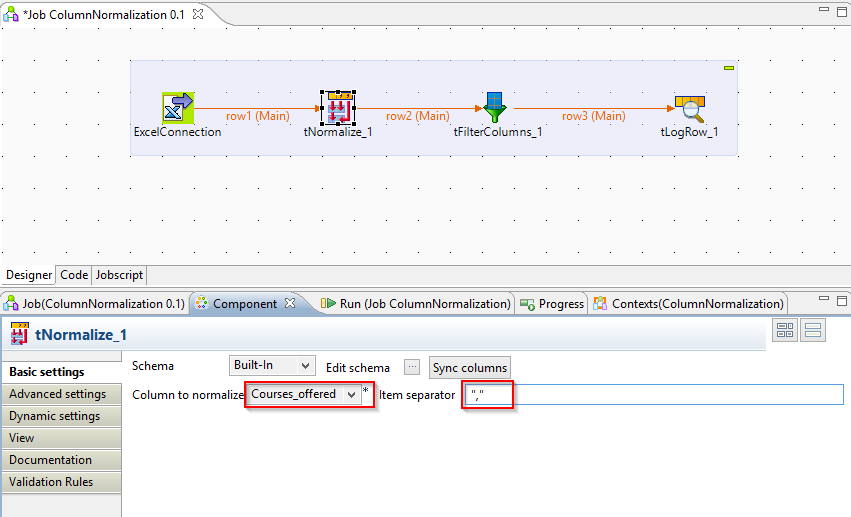Viewport: 851px width, 517px height.
Task: Select the row3 (Main) connection label
Action: click(594, 116)
